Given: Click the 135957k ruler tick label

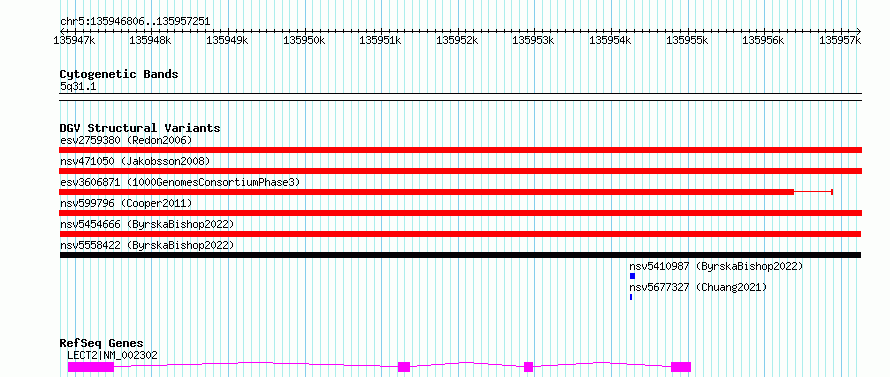Looking at the screenshot, I should tap(841, 40).
